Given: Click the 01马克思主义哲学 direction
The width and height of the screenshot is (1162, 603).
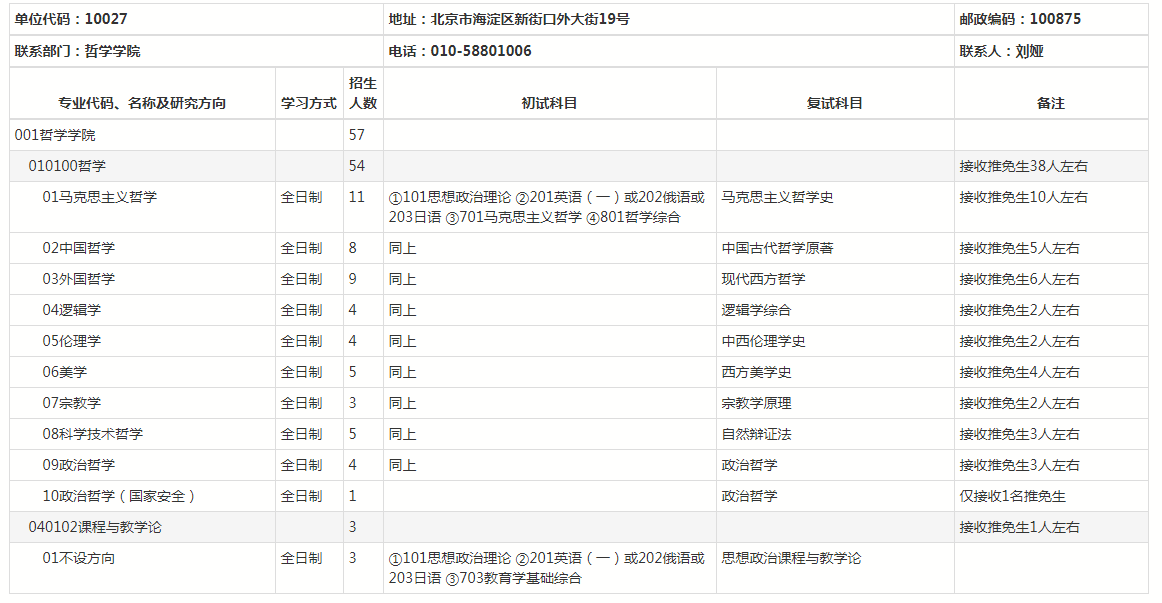Looking at the screenshot, I should (x=99, y=197).
